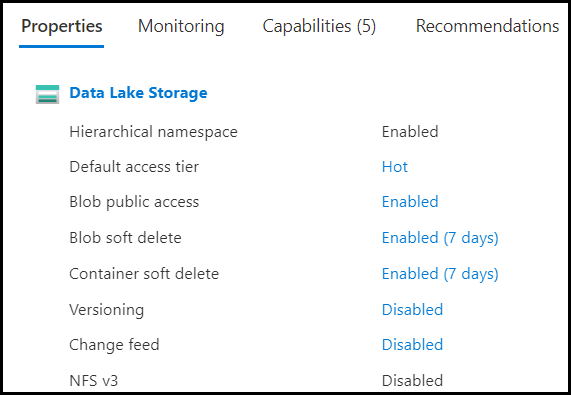
Task: Select the Change feed property label
Action: click(114, 345)
